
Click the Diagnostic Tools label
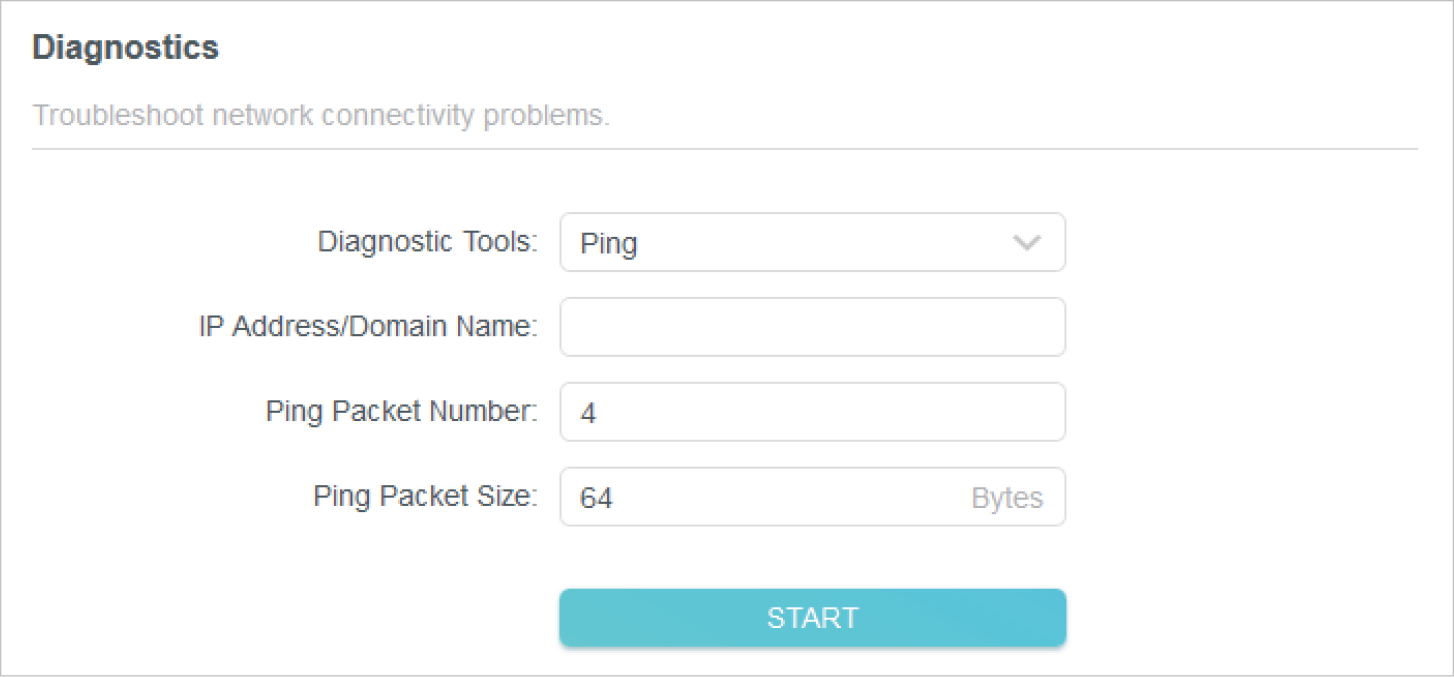(427, 242)
